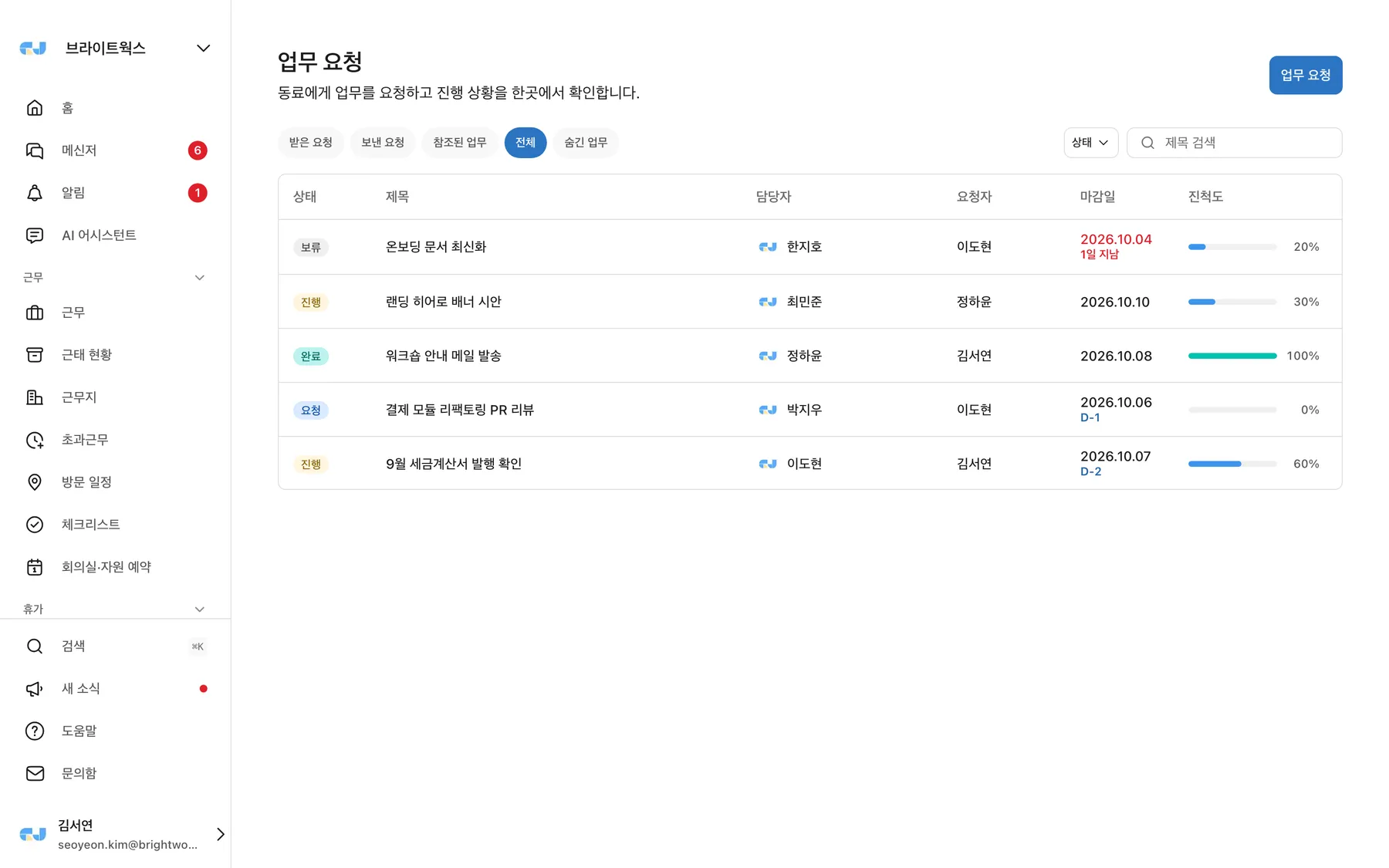1389x868 pixels.
Task: Click the Messenger badge showing 6
Action: pos(198,150)
